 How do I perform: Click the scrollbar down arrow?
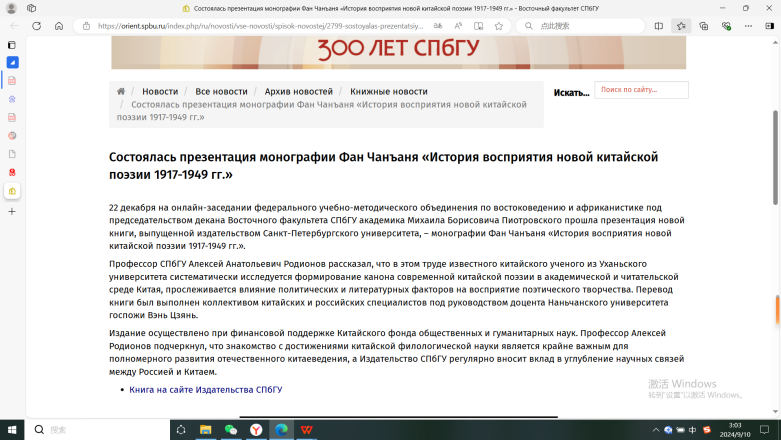click(x=776, y=412)
